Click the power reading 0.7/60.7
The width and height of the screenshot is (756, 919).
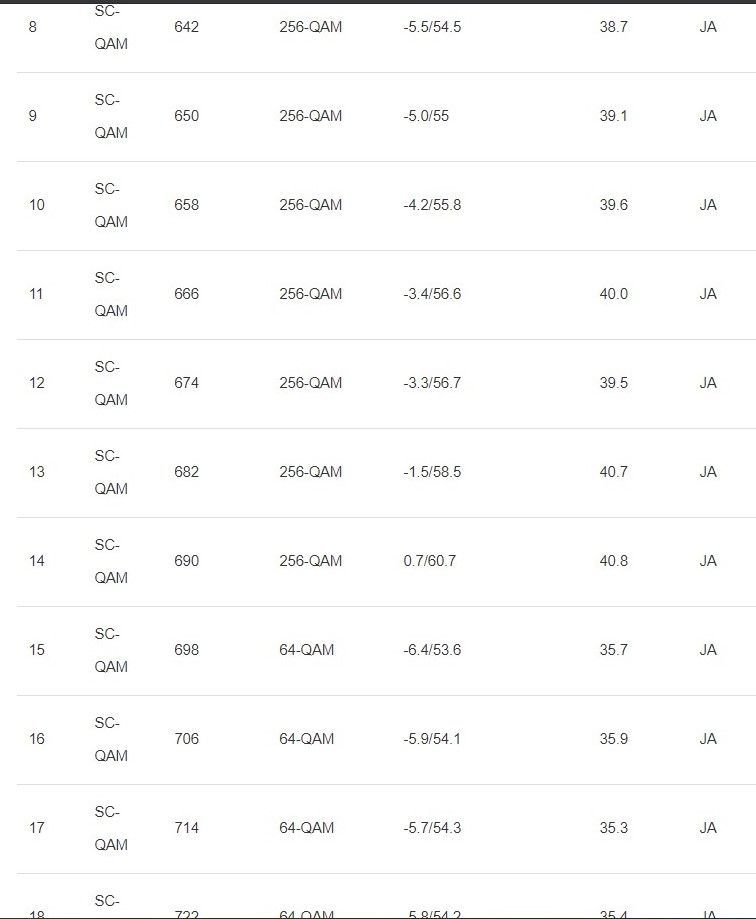429,561
